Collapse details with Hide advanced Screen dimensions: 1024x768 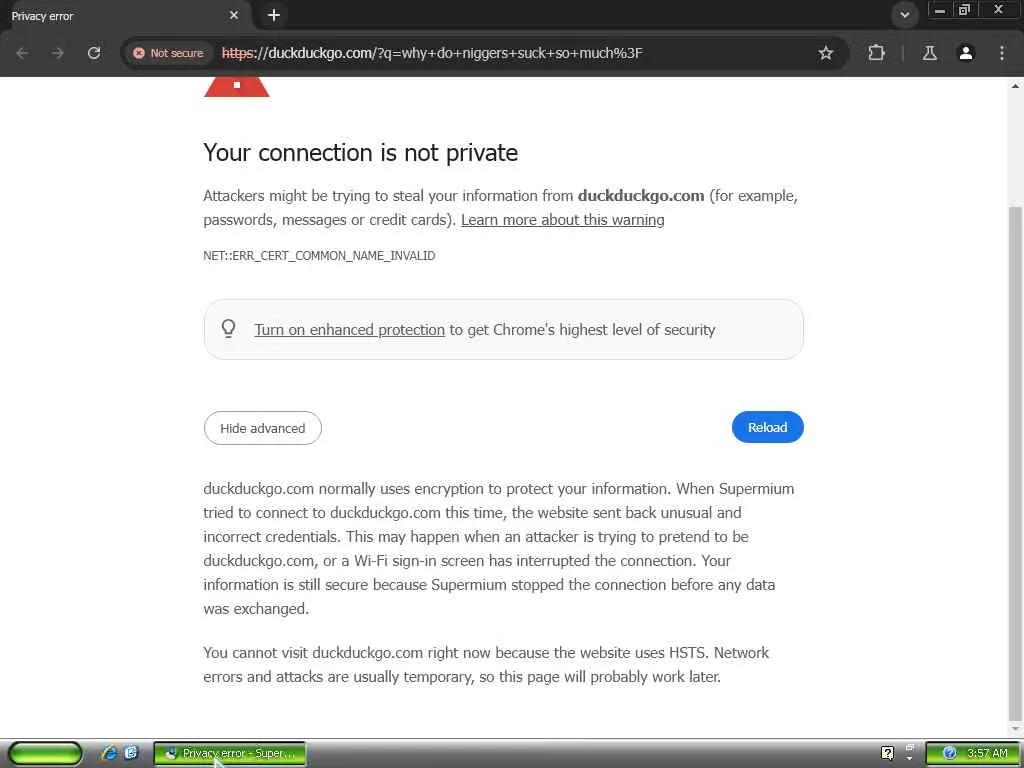pyautogui.click(x=262, y=428)
